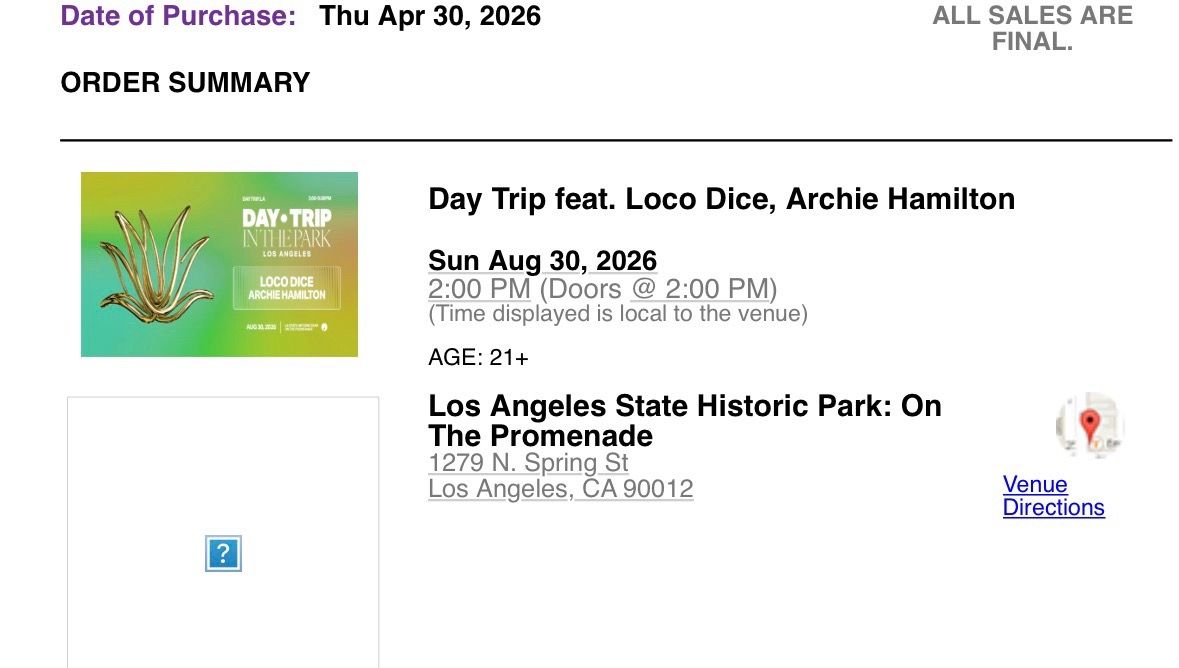Screen dimensions: 1179x668
Task: Click the AGE: 21+ text
Action: 478,357
